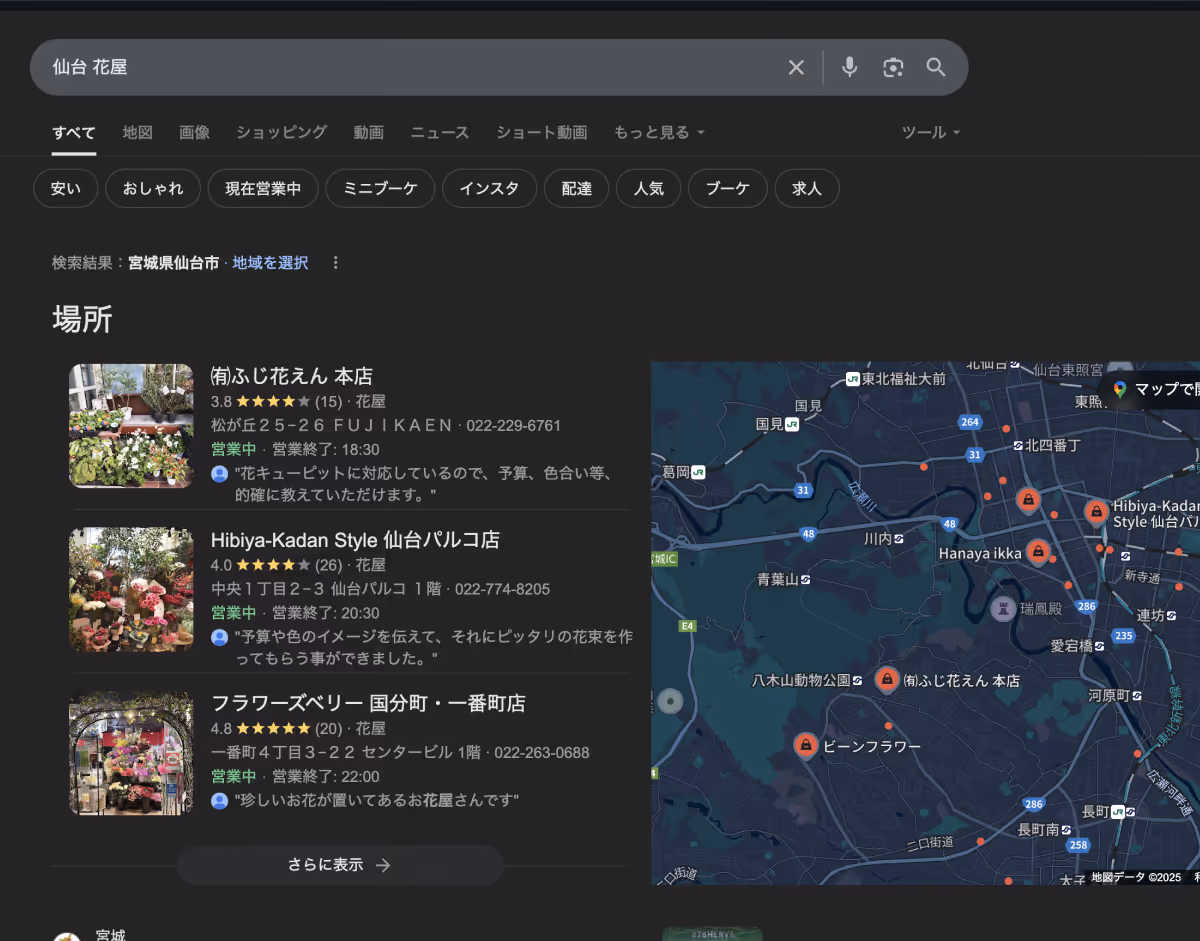
Task: Click the 東北福祉大前 JR station icon
Action: (x=852, y=379)
